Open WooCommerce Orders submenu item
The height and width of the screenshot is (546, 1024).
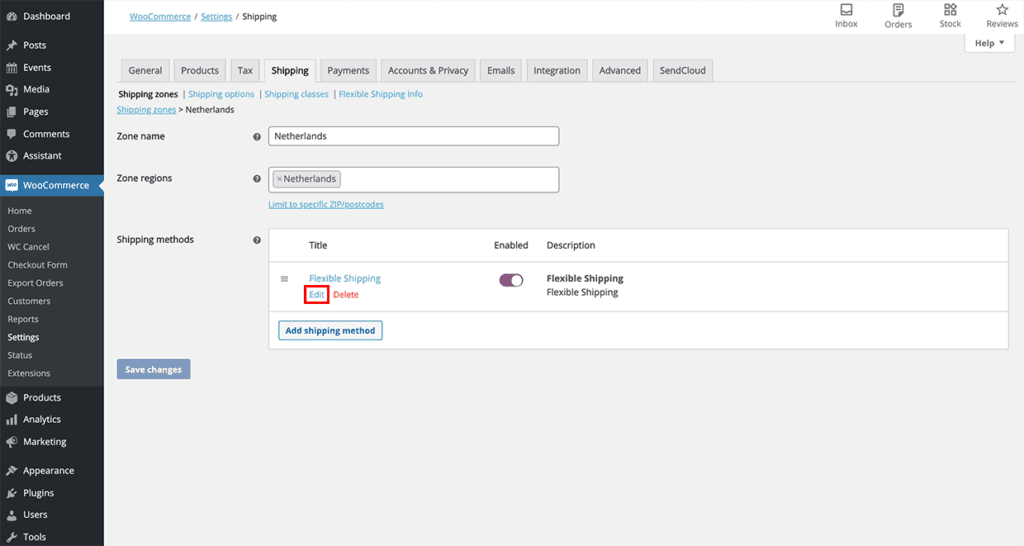[x=22, y=229]
